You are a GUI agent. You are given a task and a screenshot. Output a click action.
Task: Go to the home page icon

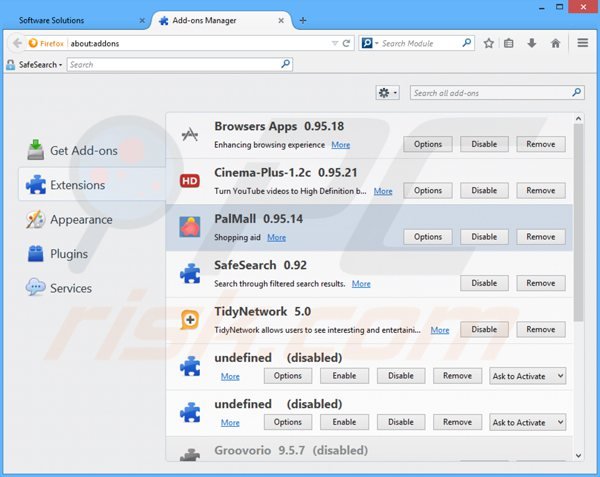[x=555, y=43]
